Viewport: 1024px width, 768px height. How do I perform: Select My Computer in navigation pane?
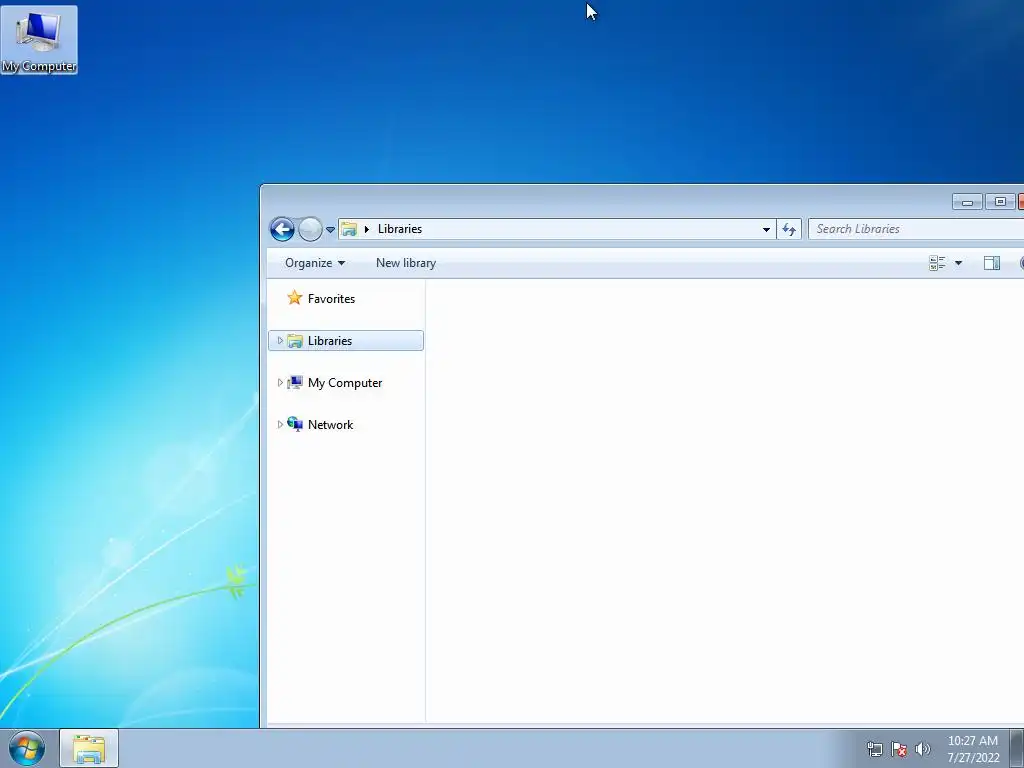coord(345,383)
